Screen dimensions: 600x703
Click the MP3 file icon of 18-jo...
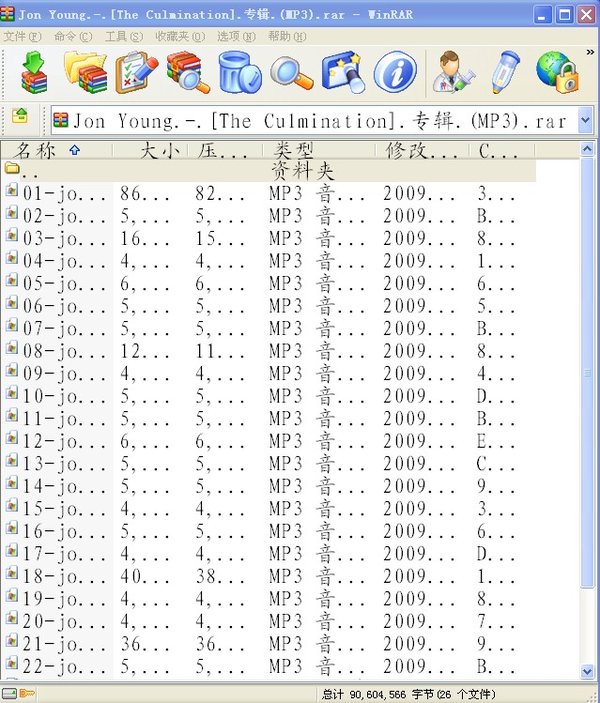pyautogui.click(x=12, y=573)
